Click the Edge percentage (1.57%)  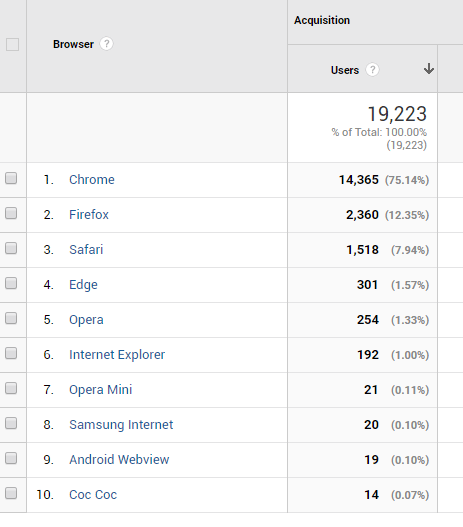410,285
